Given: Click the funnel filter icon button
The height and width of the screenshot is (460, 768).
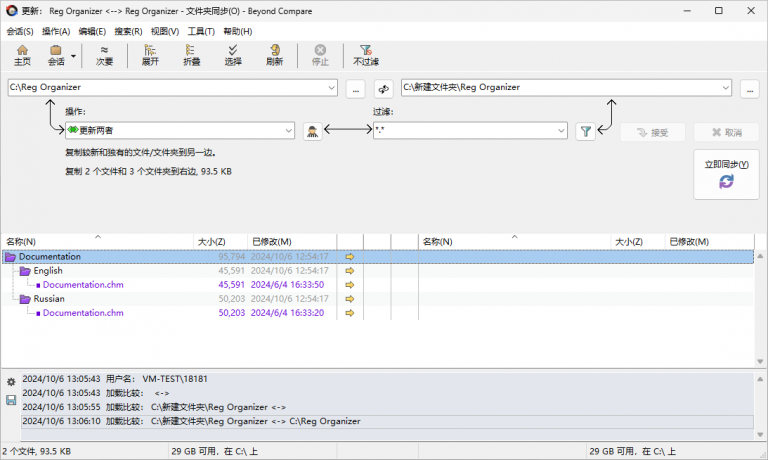Looking at the screenshot, I should pos(585,131).
